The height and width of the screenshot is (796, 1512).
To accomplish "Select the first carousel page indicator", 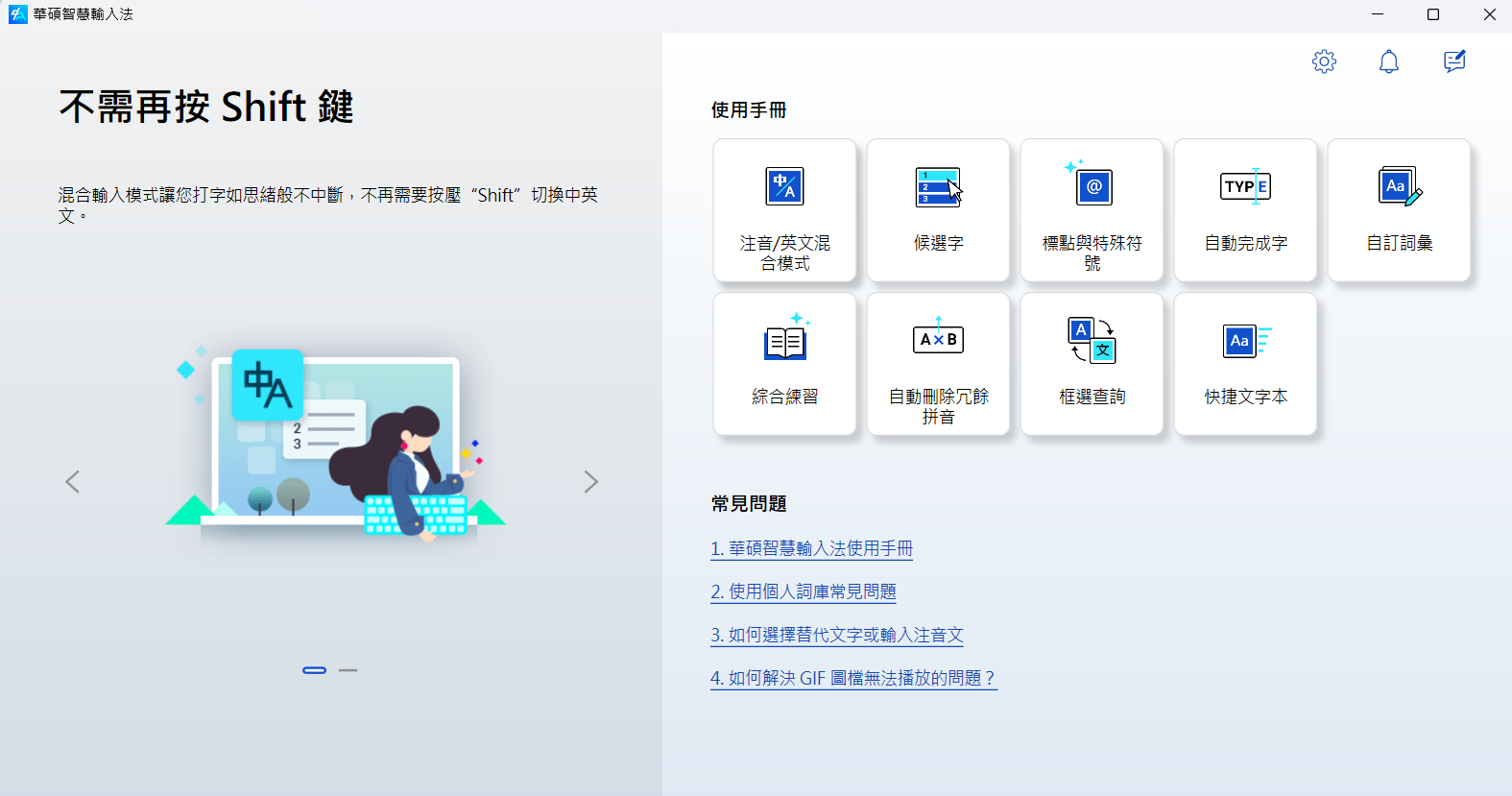I will point(315,670).
